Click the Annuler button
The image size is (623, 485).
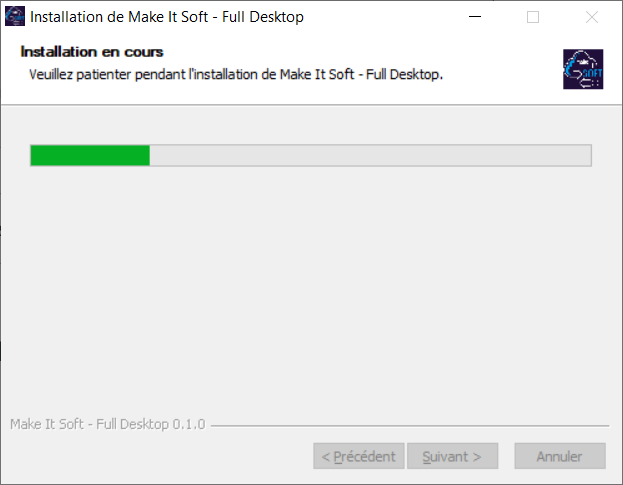(x=560, y=456)
